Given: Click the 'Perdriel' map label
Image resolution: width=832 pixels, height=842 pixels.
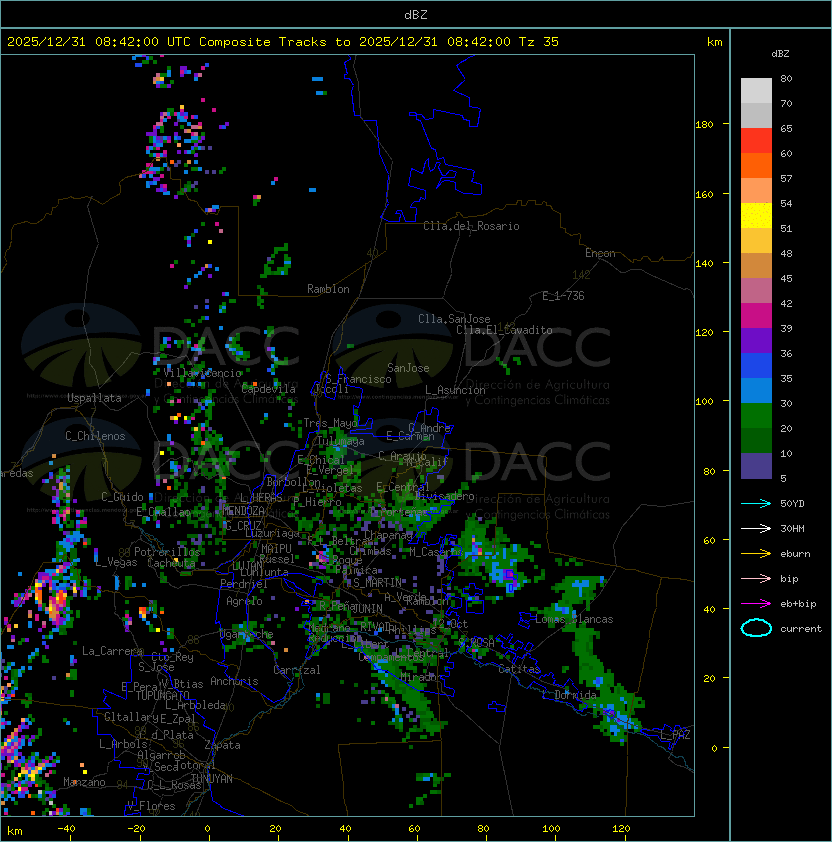Looking at the screenshot, I should coord(244,584).
